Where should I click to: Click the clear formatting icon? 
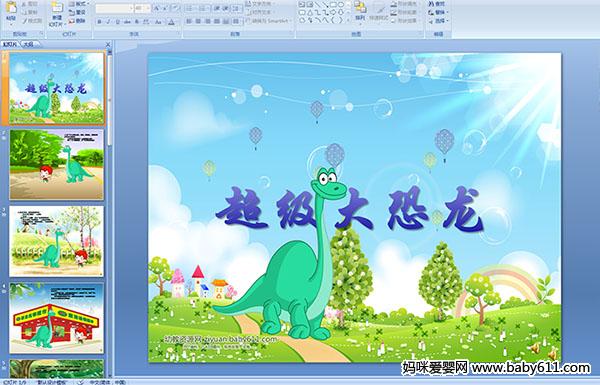tap(176, 8)
